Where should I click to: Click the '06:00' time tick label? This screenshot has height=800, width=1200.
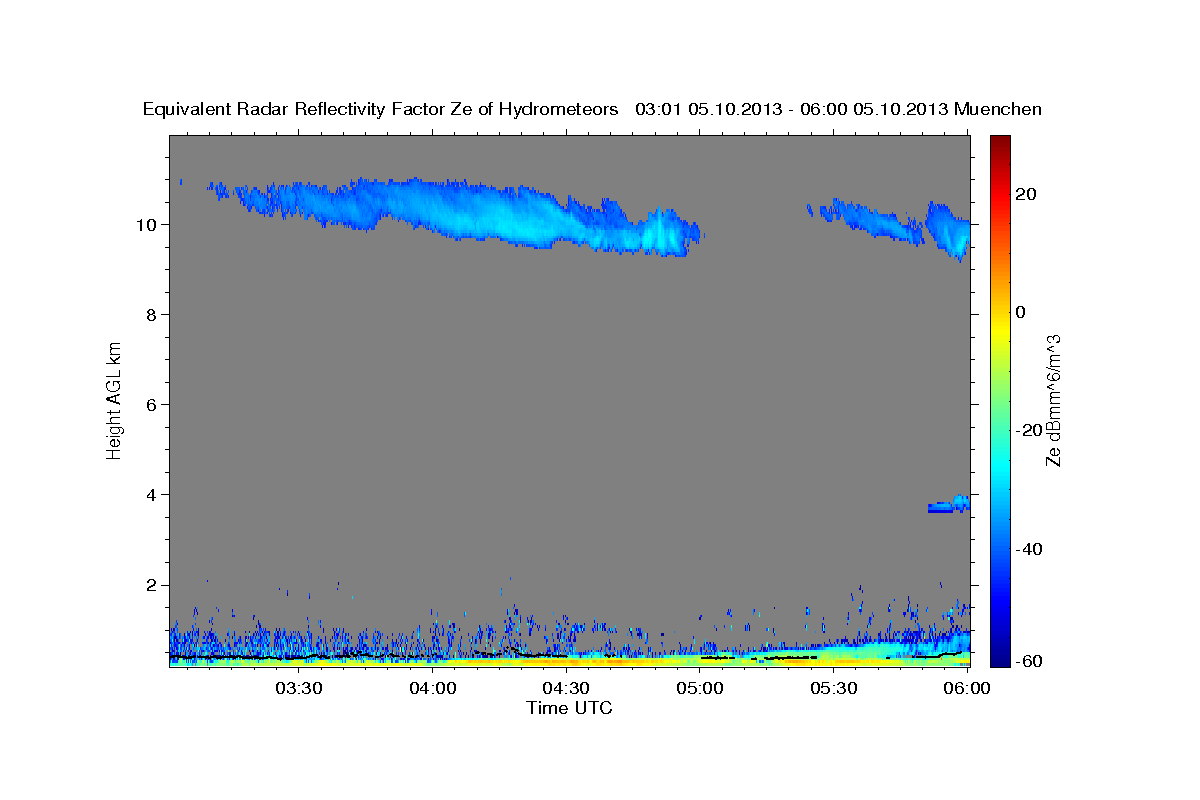[968, 689]
